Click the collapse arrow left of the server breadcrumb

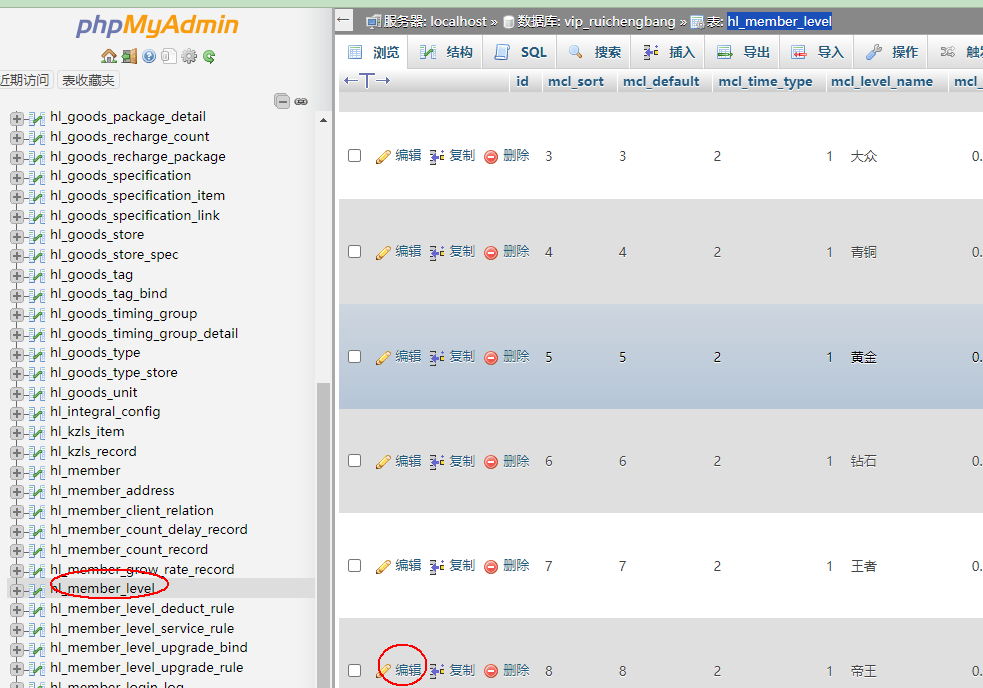click(x=344, y=20)
